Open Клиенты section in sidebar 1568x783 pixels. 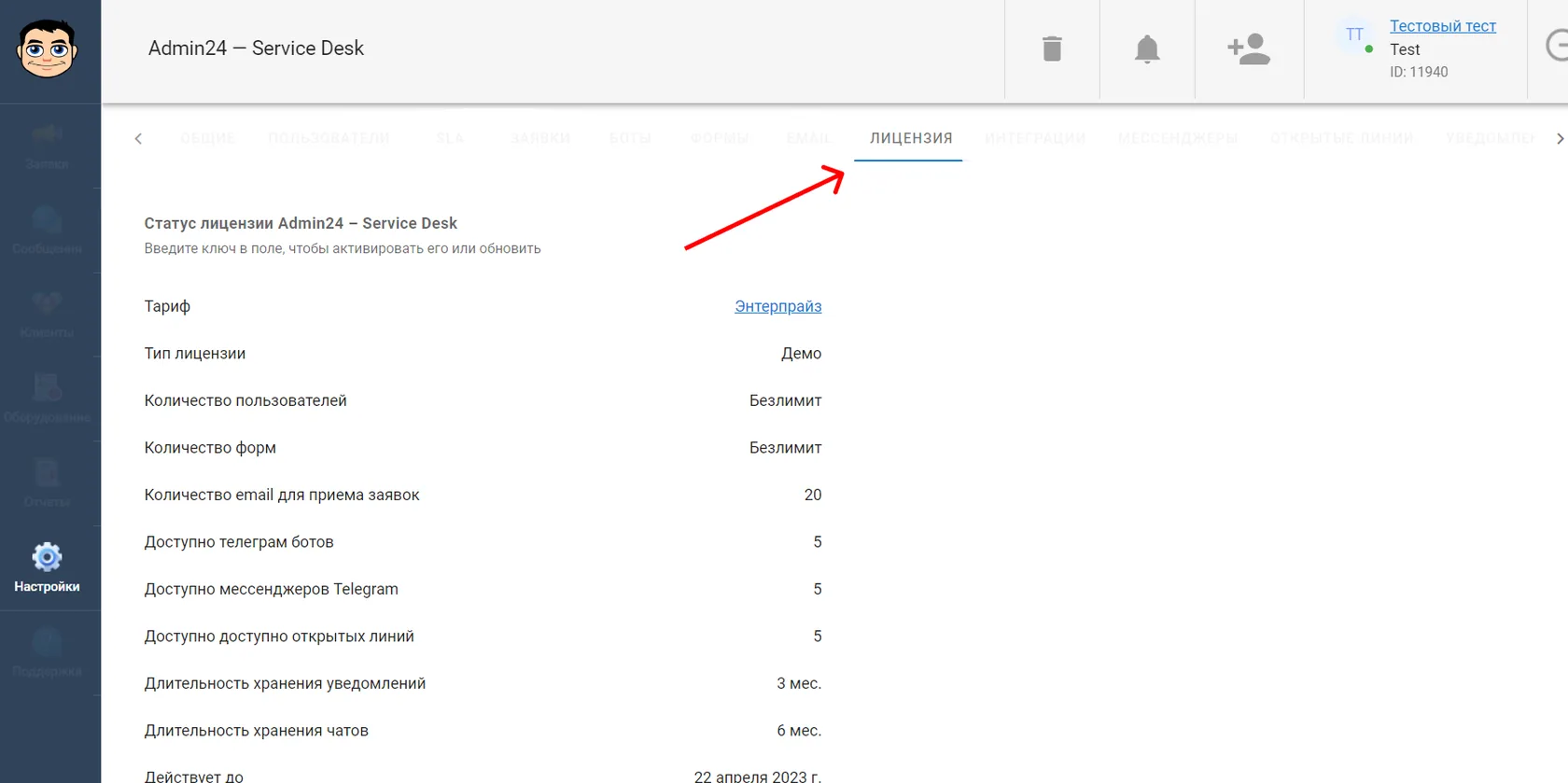point(47,315)
